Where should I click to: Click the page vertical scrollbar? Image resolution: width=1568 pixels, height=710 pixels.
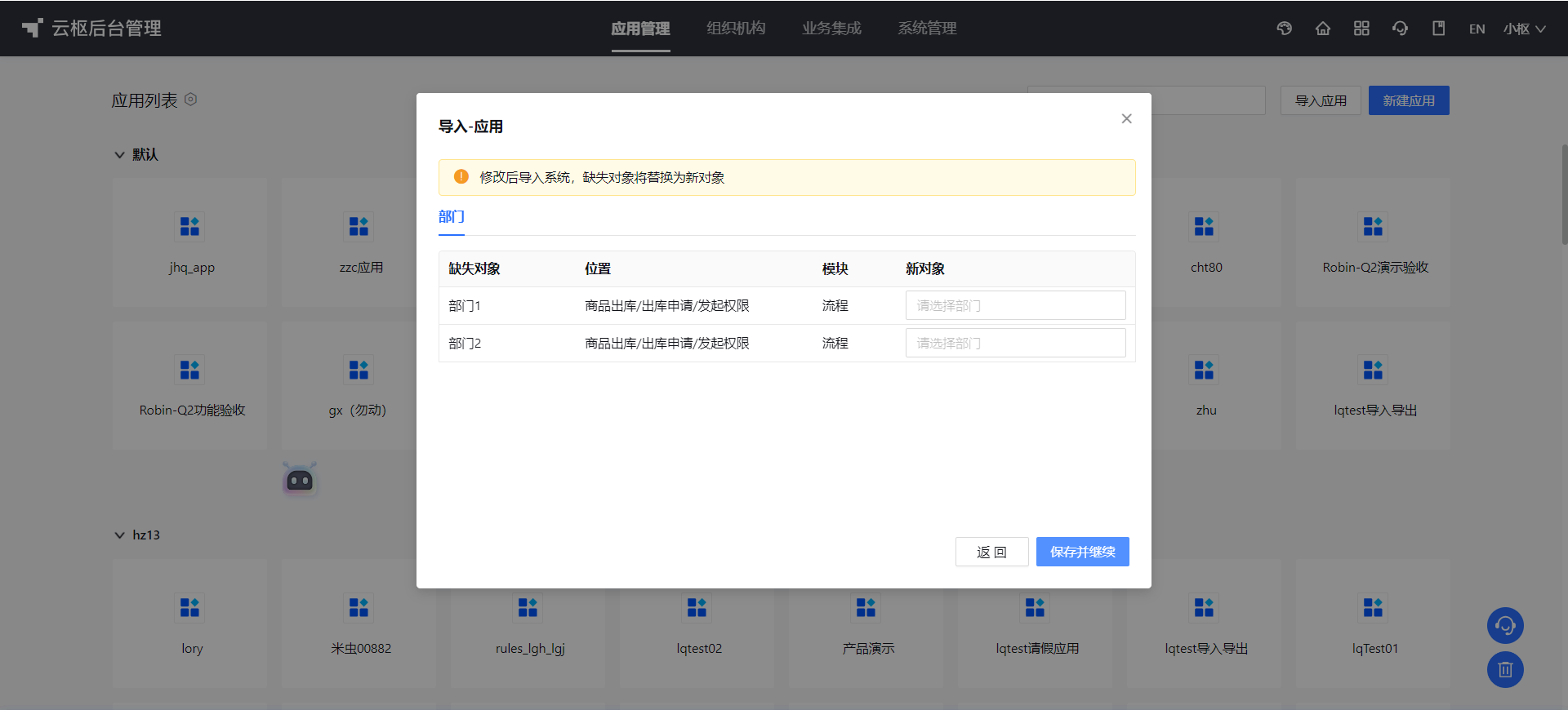coord(1564,194)
